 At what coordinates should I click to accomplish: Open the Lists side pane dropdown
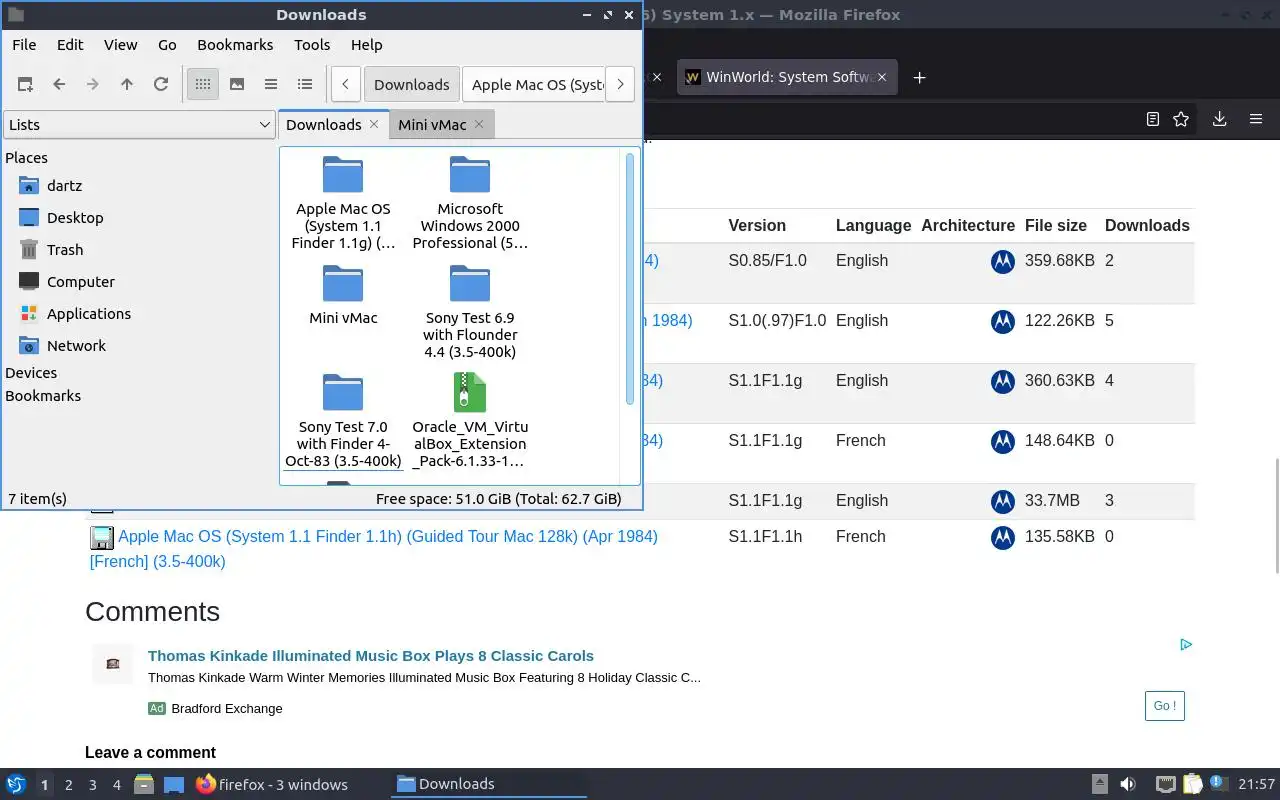coord(139,125)
